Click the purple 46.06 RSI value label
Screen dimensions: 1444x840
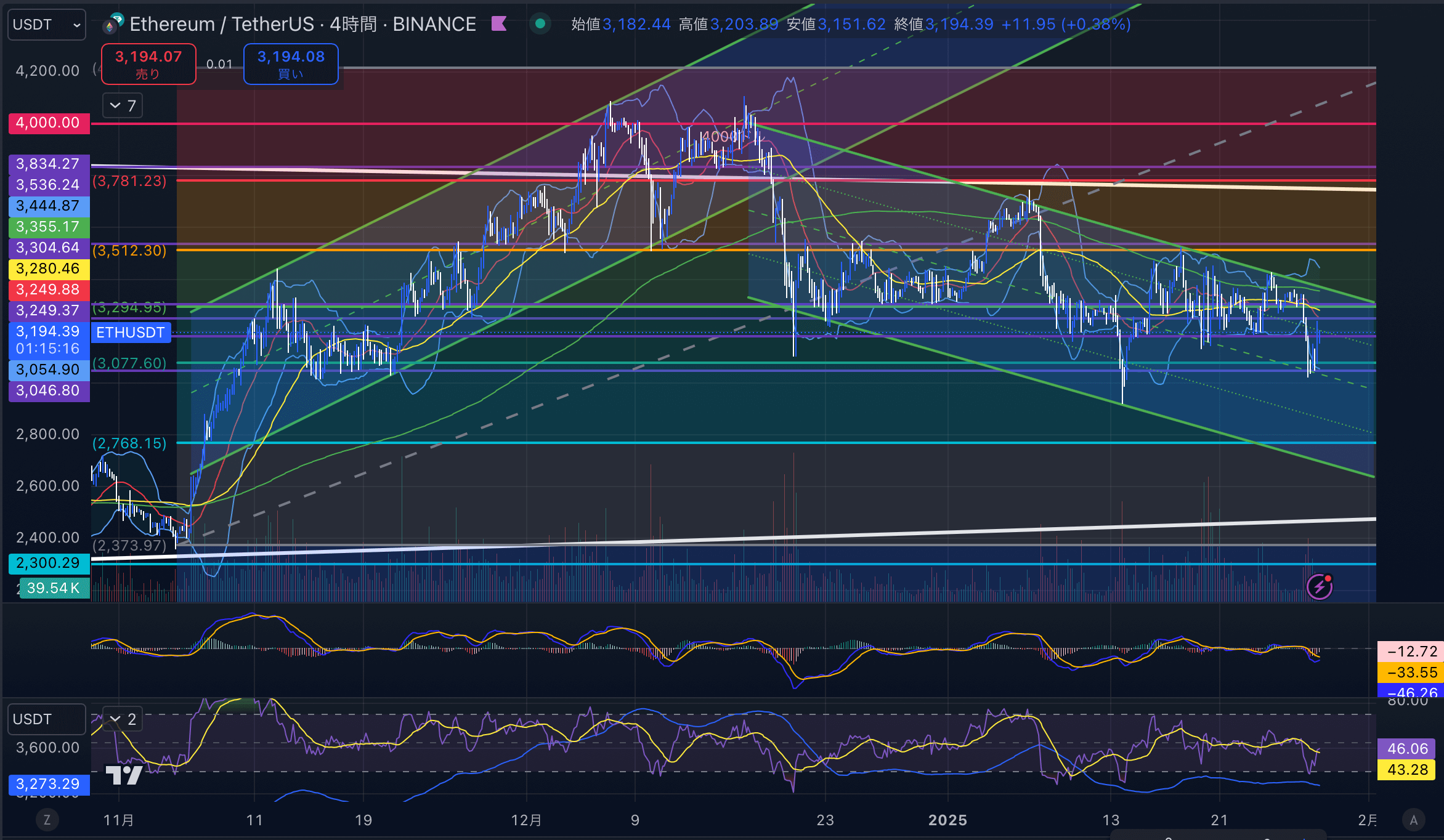[1407, 749]
